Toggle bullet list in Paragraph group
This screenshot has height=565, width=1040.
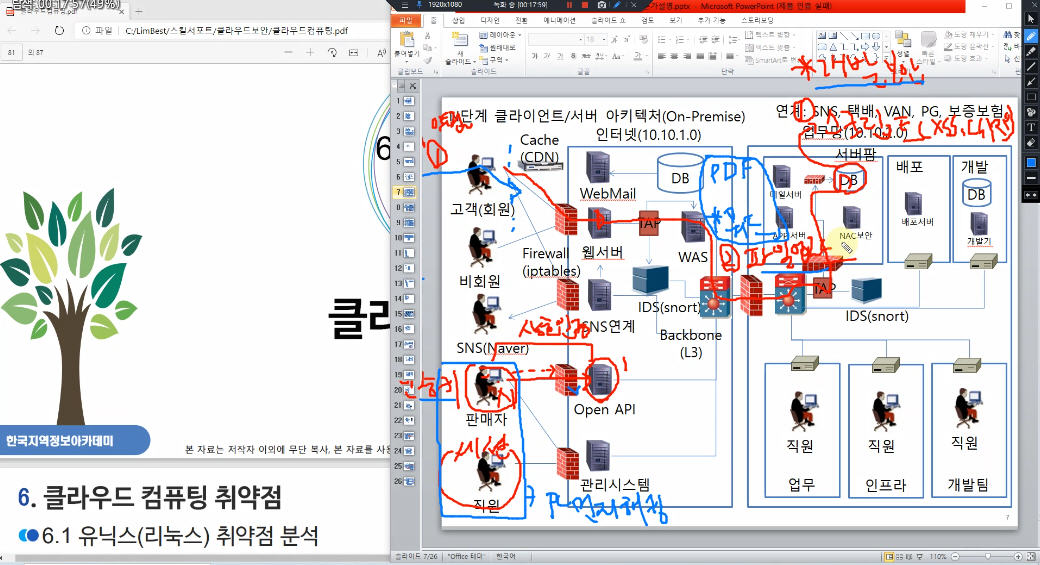point(663,39)
